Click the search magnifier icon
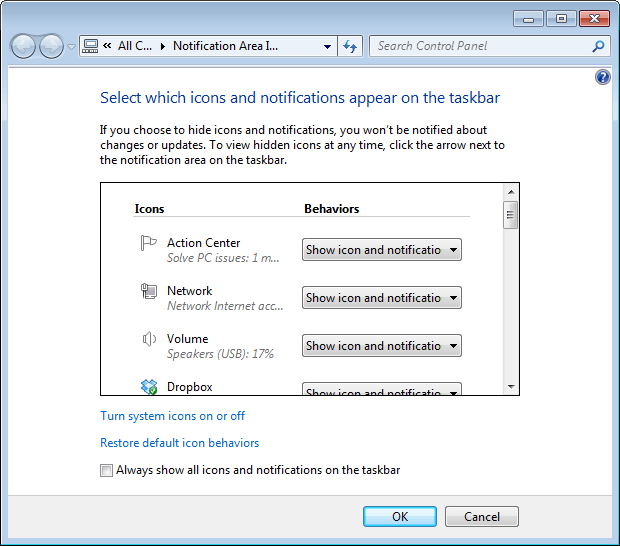 598,46
